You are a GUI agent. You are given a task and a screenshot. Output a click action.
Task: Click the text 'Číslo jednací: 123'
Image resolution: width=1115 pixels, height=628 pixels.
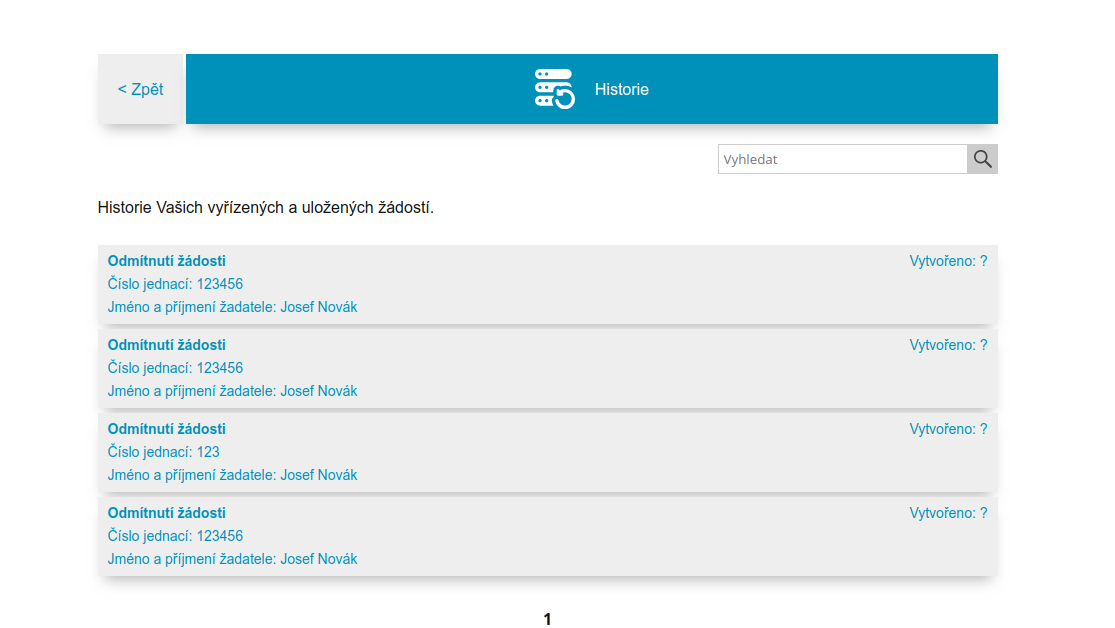click(164, 452)
